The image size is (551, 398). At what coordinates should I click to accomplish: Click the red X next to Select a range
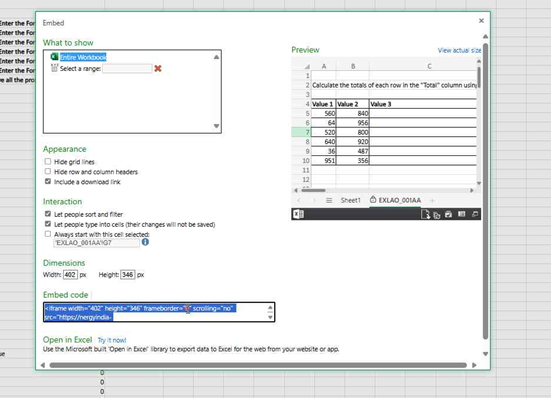158,68
